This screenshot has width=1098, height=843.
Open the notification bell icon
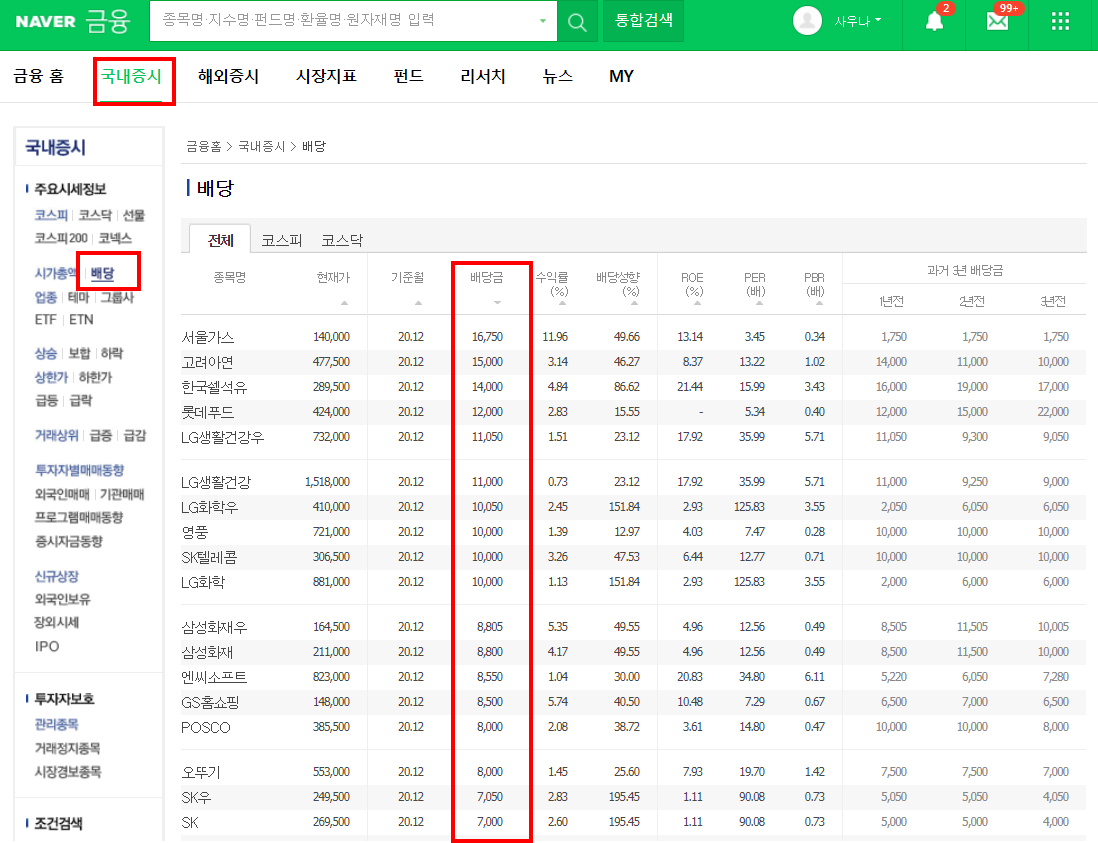pyautogui.click(x=934, y=21)
